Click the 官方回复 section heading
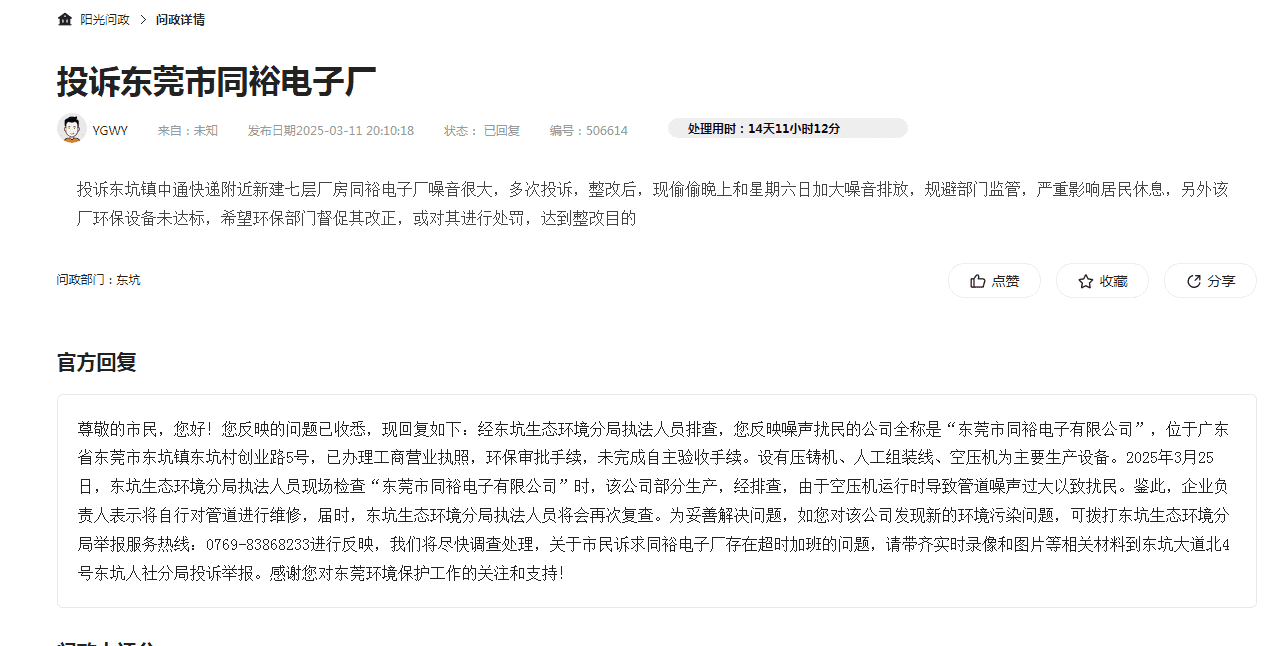Image resolution: width=1280 pixels, height=646 pixels. 96,362
